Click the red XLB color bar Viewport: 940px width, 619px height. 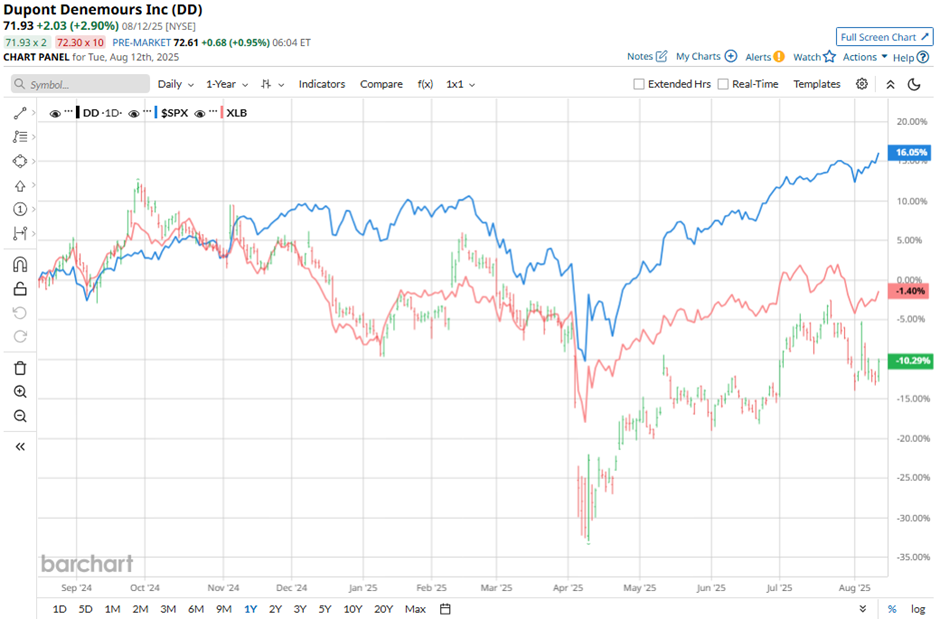point(222,113)
